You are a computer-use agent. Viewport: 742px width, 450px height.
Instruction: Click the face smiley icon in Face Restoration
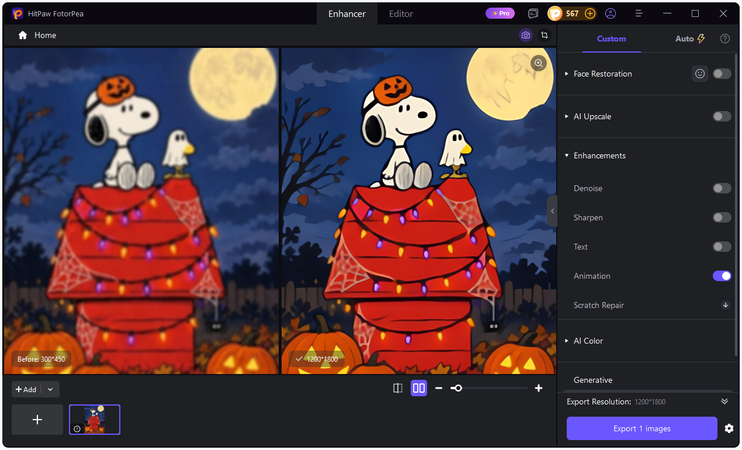[699, 73]
